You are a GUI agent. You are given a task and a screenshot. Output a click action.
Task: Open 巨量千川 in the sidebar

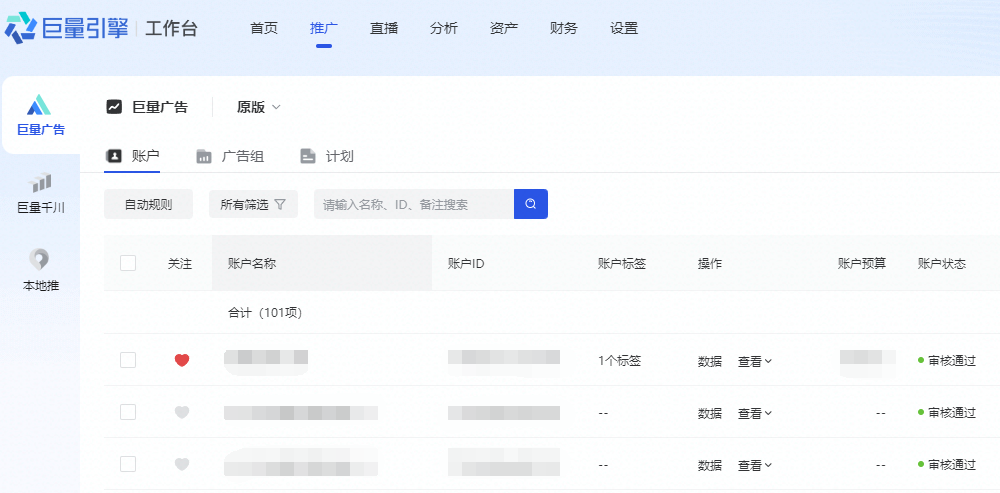40,194
